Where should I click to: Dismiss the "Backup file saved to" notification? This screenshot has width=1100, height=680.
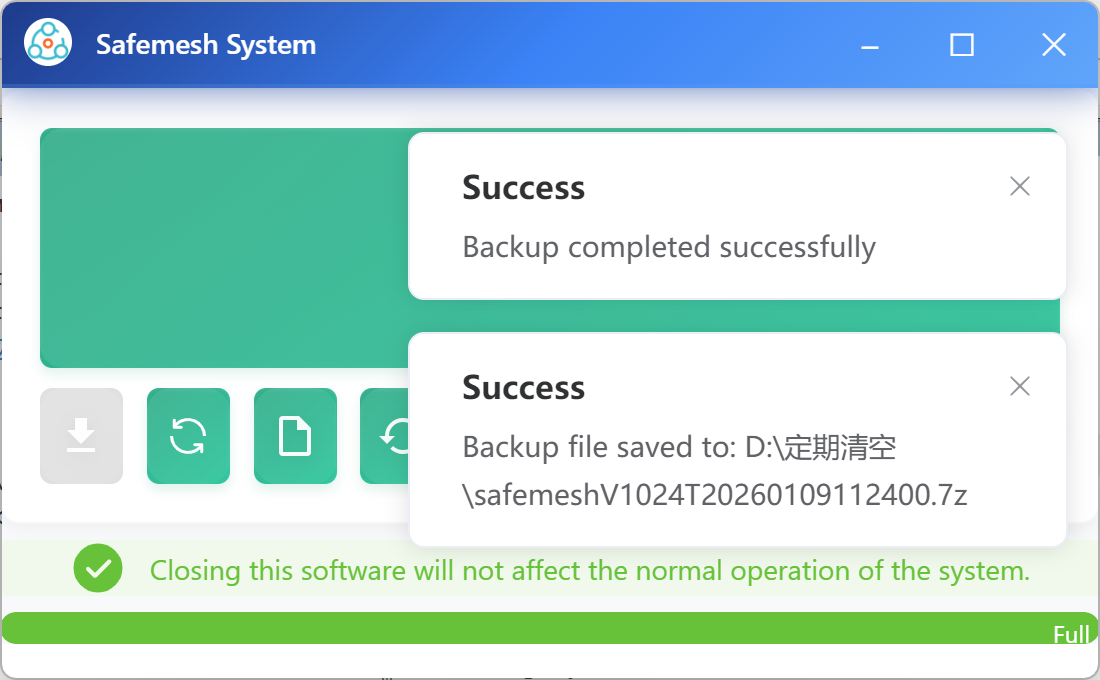point(1019,386)
